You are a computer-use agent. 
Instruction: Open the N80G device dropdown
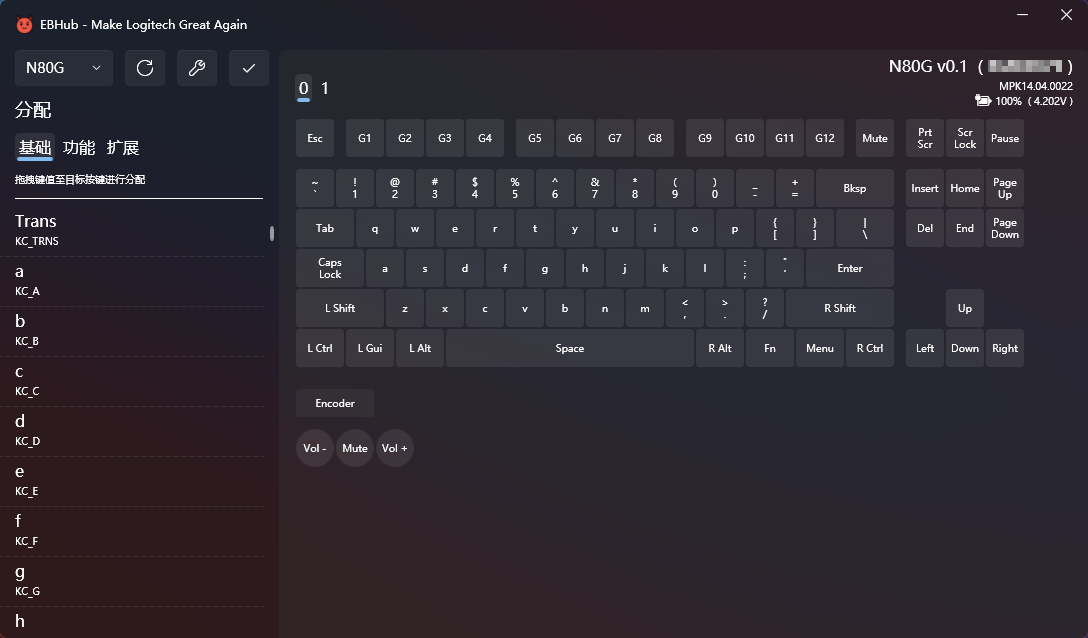pos(64,68)
